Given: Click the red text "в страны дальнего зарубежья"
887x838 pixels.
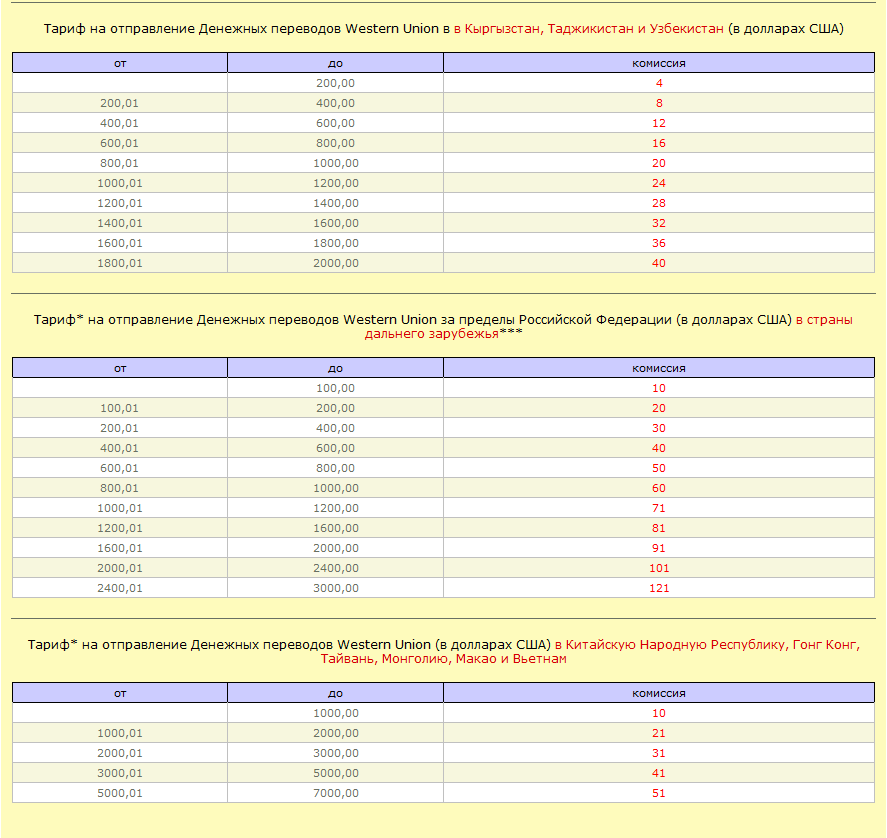Looking at the screenshot, I should [x=609, y=326].
